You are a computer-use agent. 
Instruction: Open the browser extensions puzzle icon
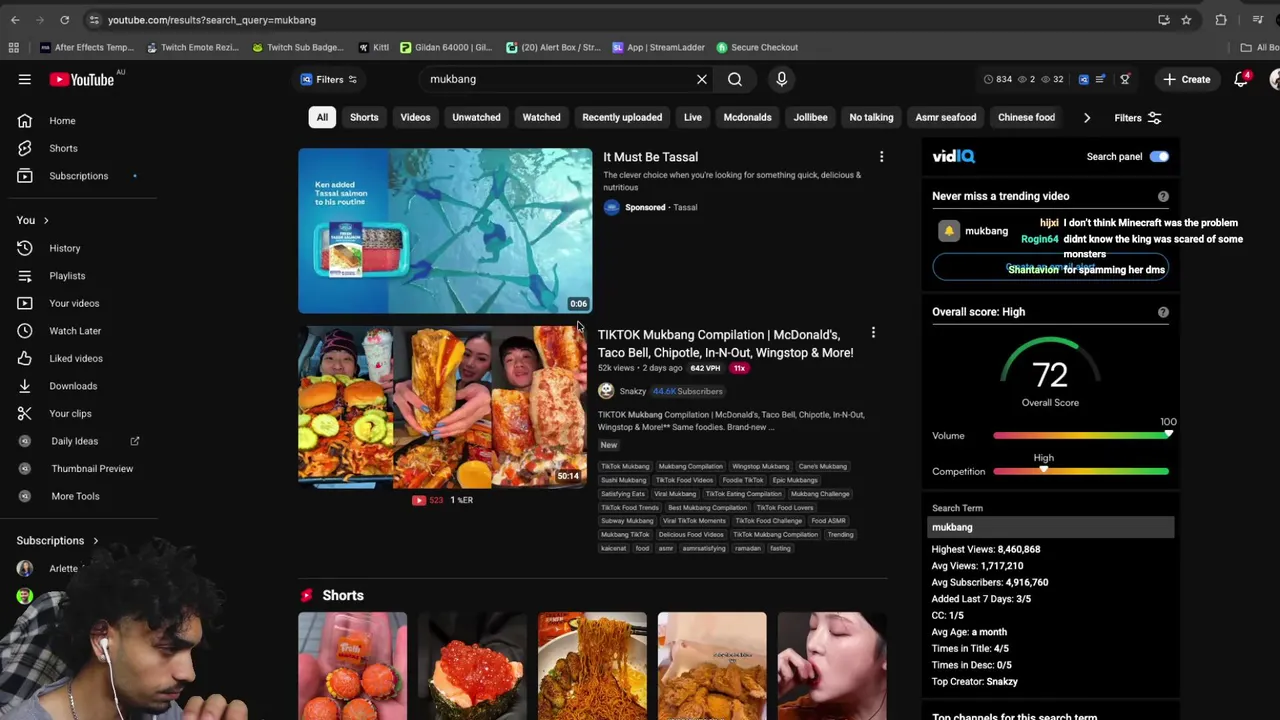pyautogui.click(x=1221, y=20)
